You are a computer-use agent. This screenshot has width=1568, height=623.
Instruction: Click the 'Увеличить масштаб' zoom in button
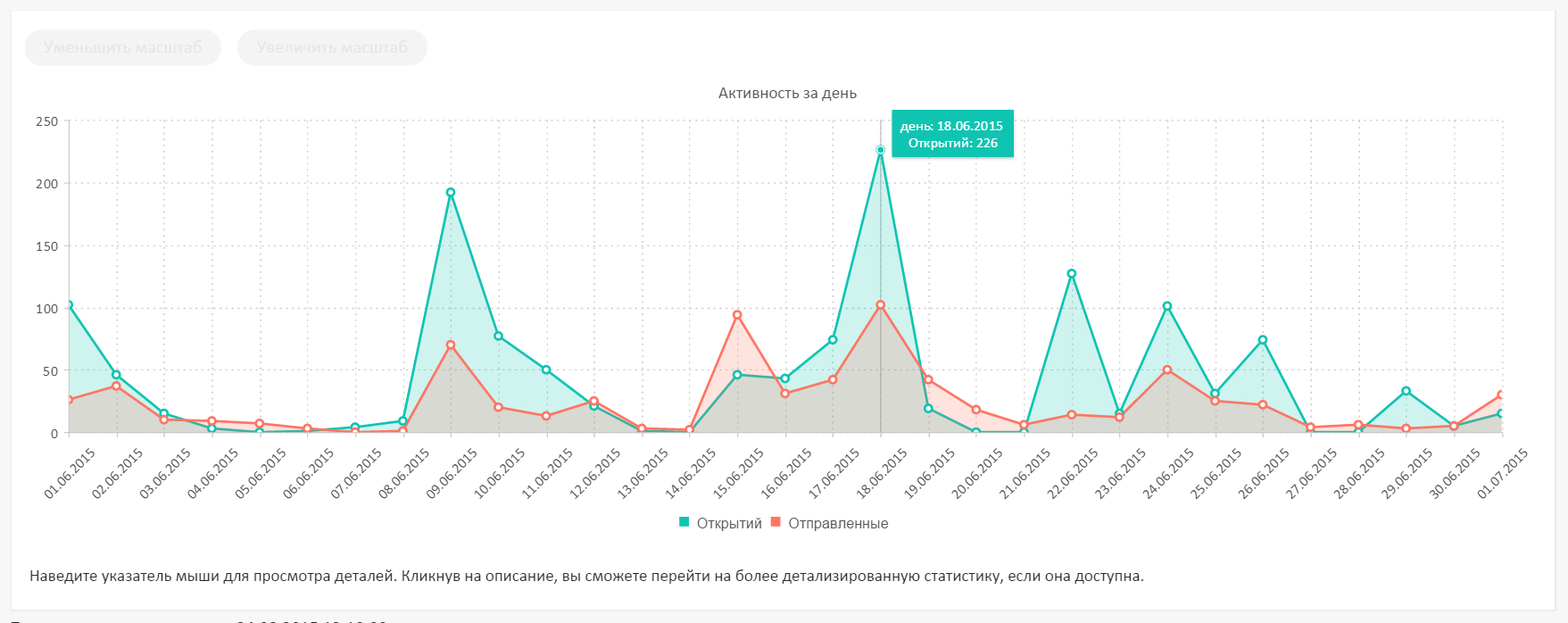tap(332, 47)
